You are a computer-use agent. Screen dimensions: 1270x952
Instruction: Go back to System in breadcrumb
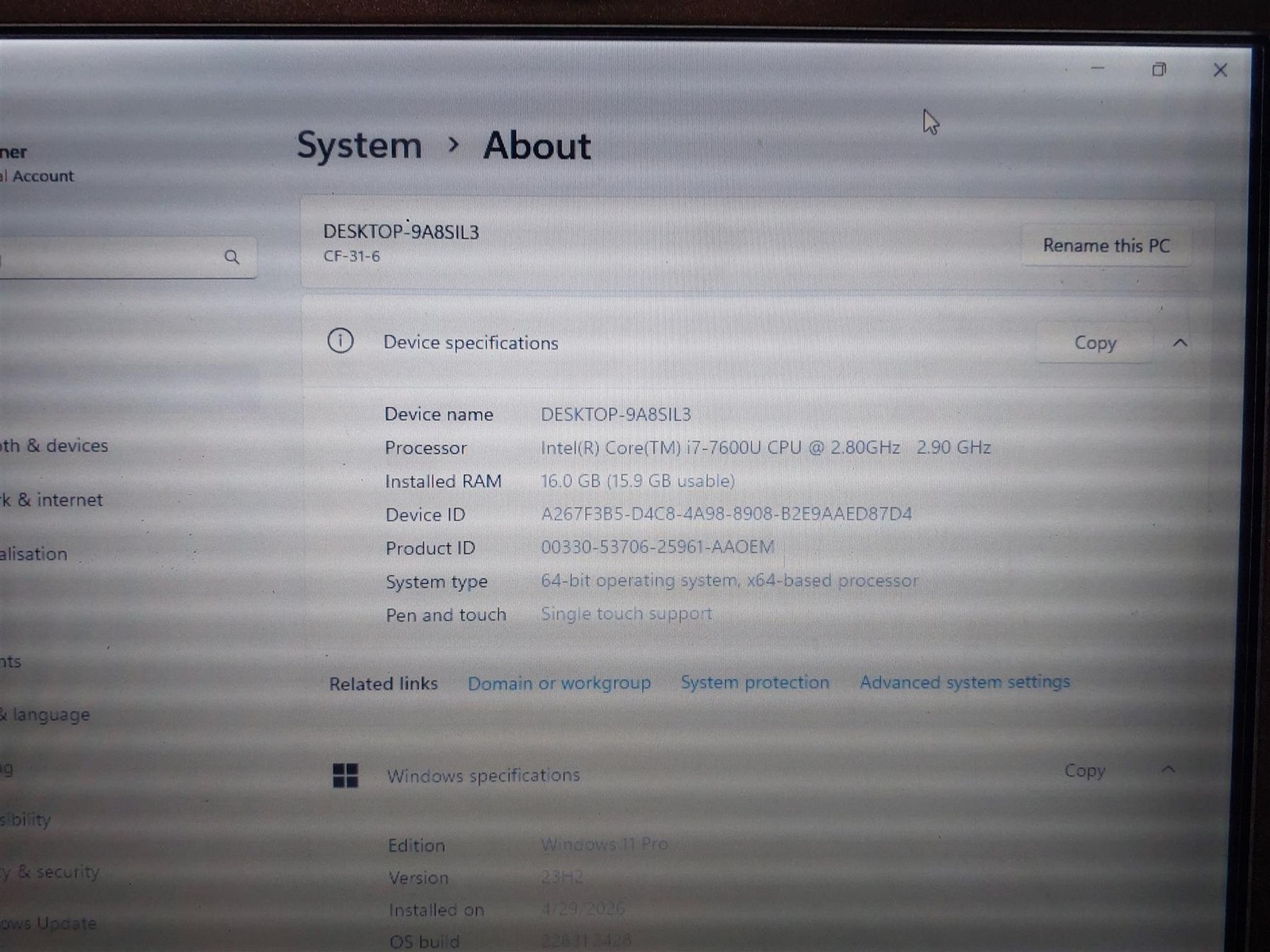(x=360, y=146)
